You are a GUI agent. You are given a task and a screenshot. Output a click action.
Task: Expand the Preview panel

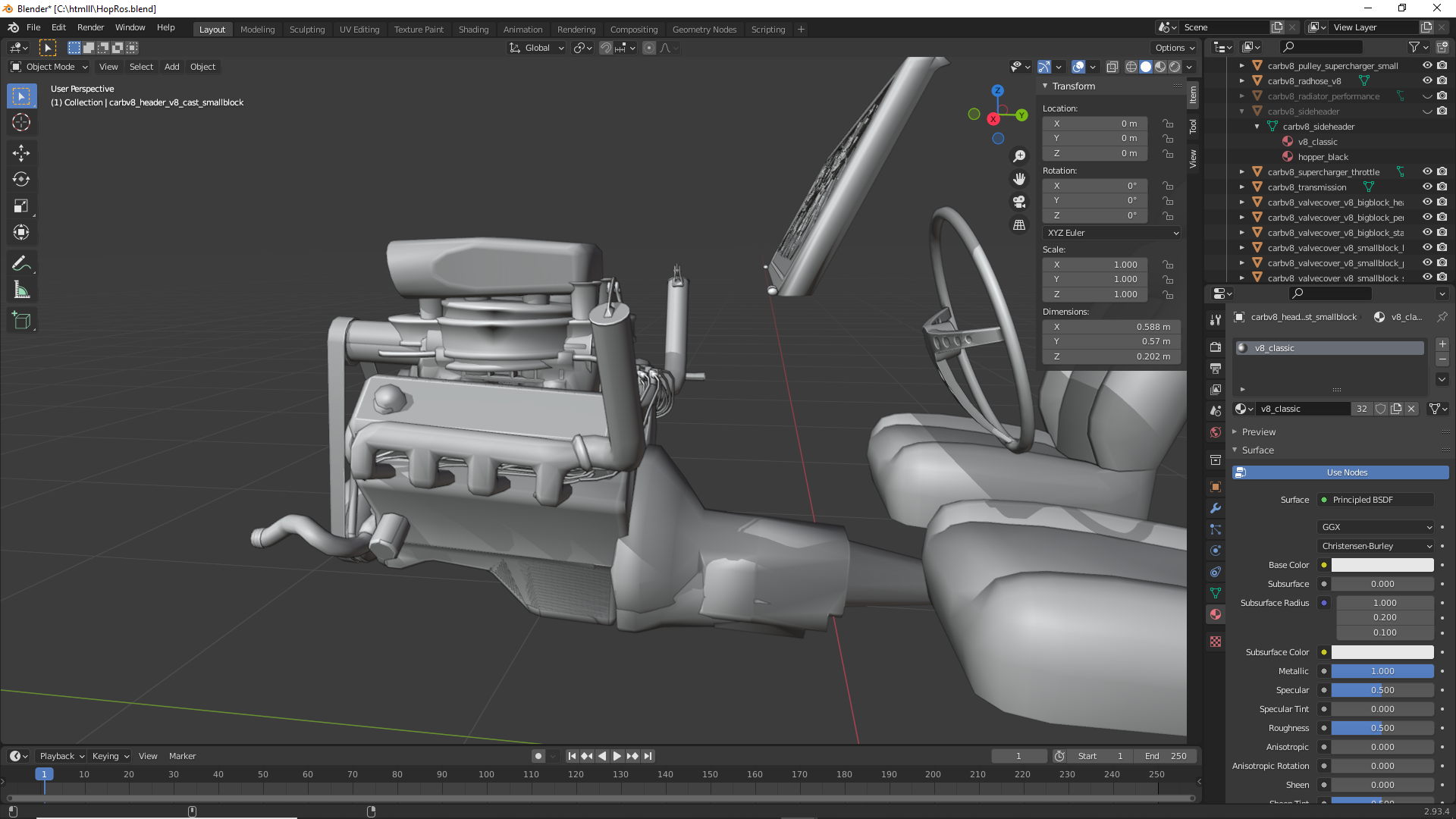1259,431
